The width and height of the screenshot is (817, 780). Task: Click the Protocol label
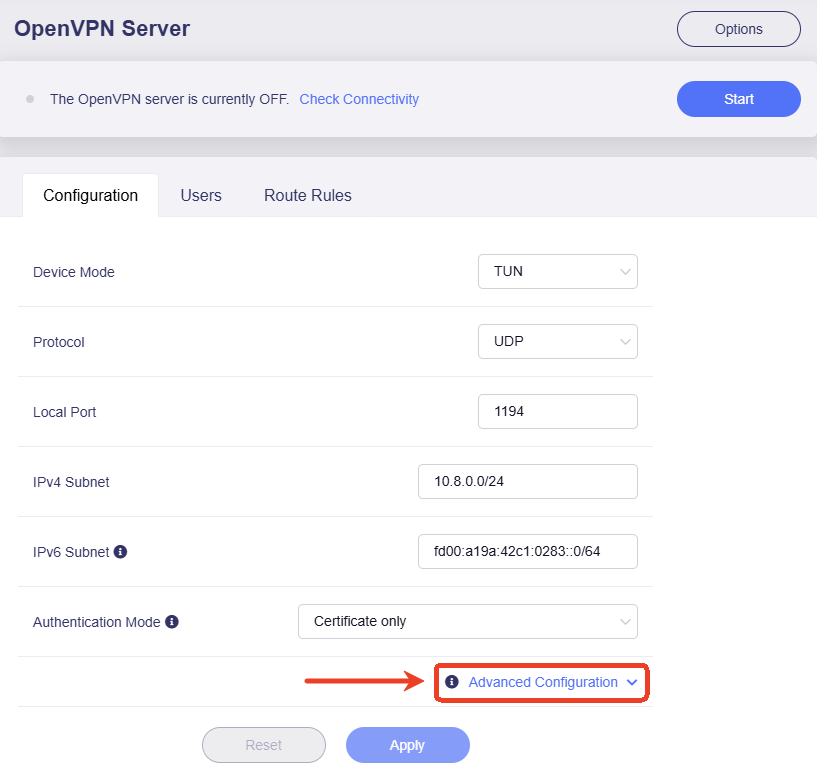pos(58,342)
